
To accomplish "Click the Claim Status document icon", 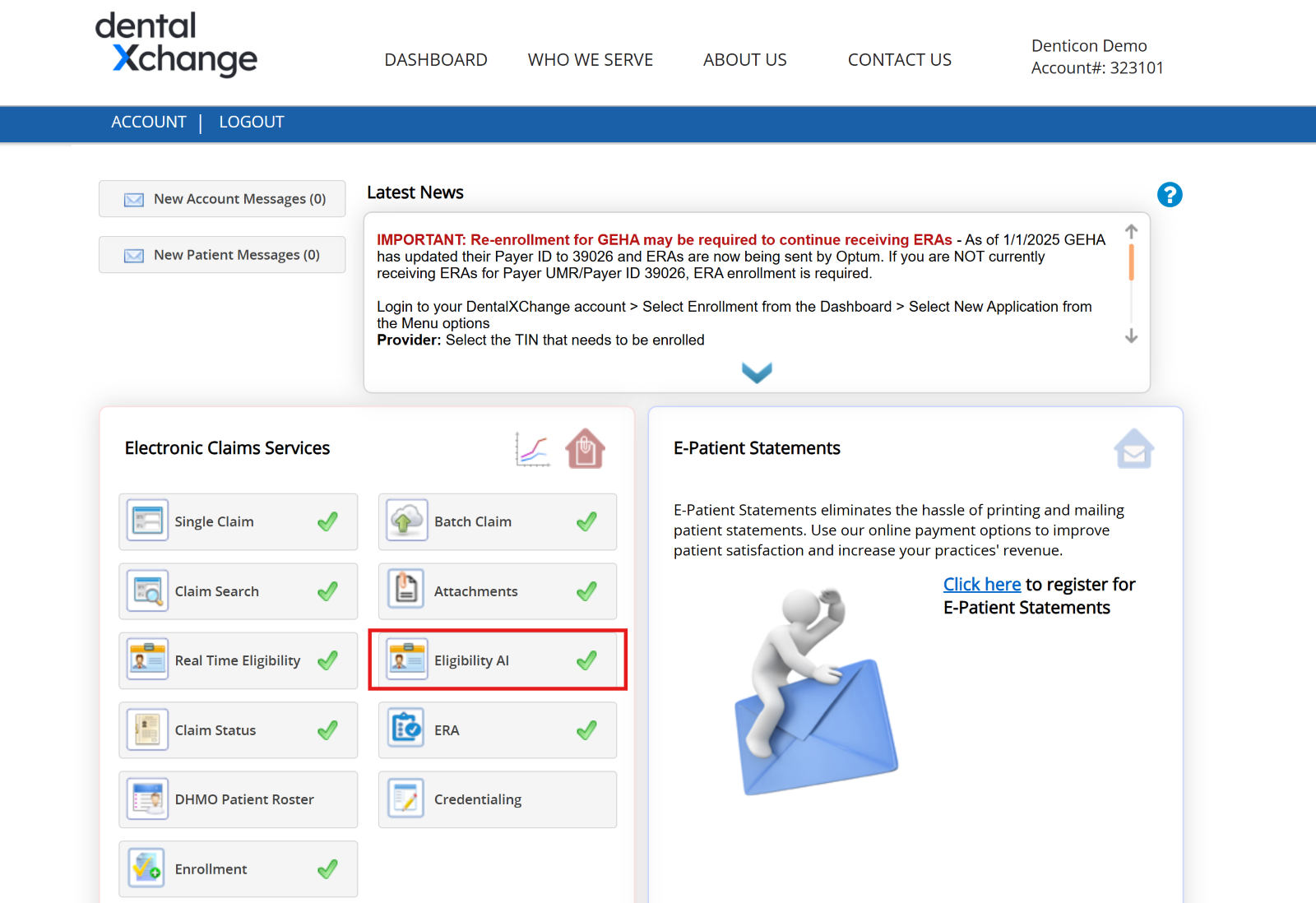I will 148,729.
